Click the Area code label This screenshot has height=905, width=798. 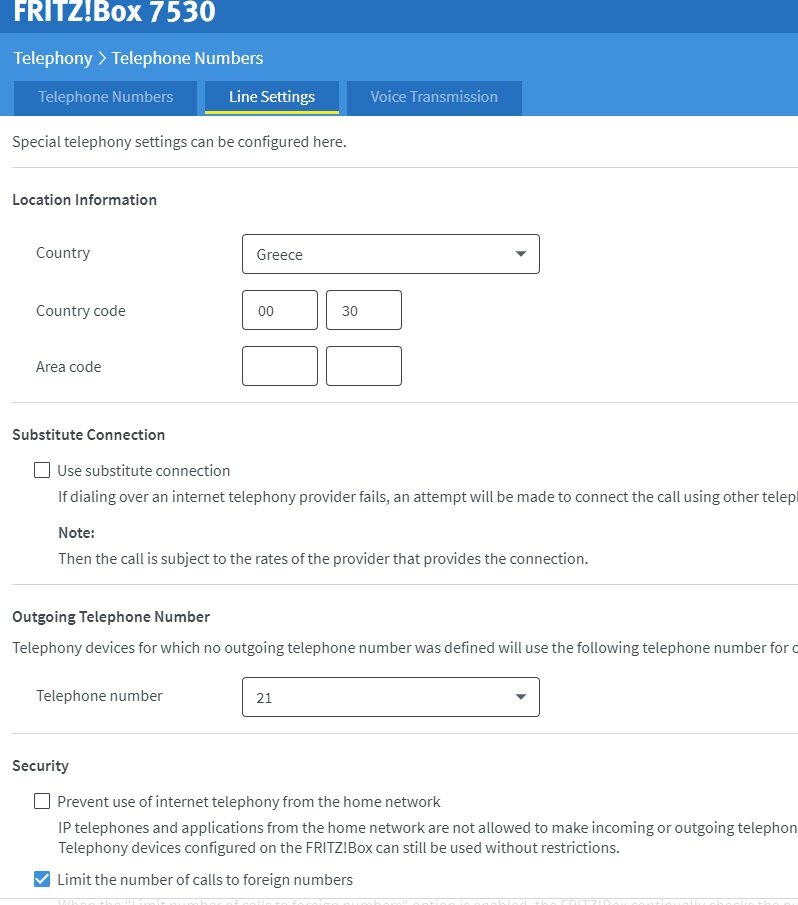coord(69,367)
